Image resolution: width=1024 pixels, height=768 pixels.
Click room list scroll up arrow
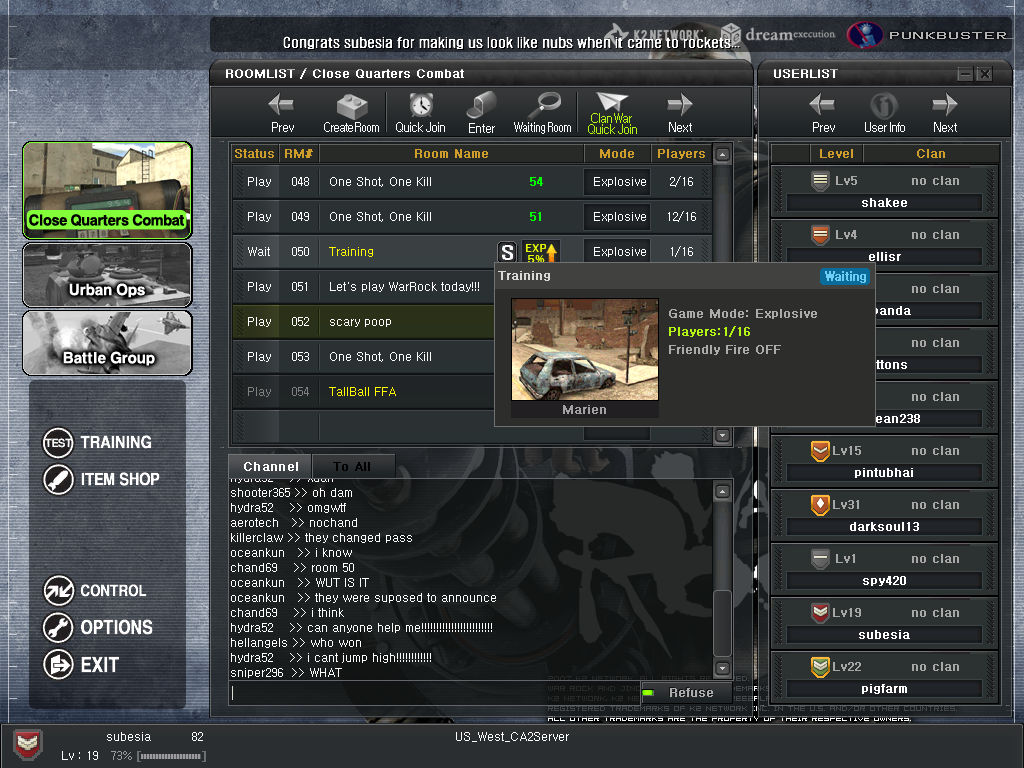pos(722,155)
